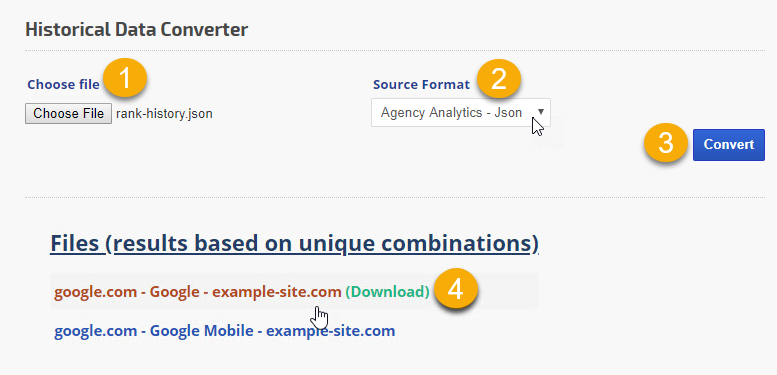Click the Historical Data Converter title

coord(136,30)
